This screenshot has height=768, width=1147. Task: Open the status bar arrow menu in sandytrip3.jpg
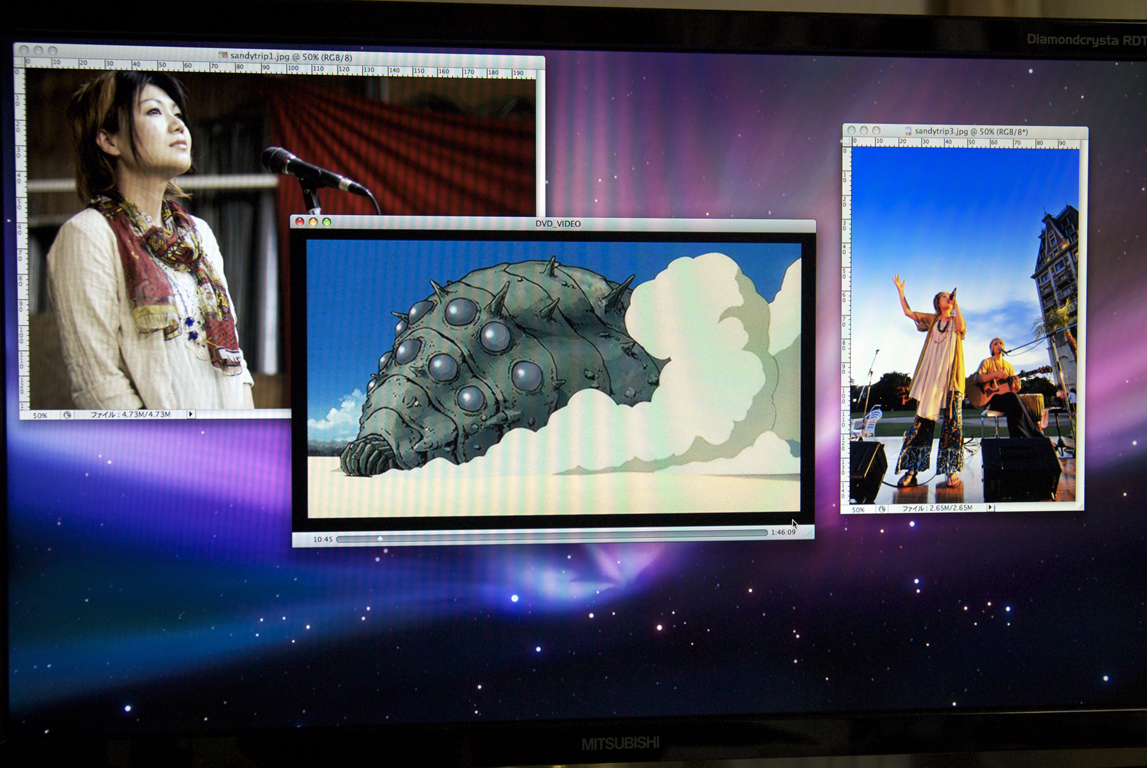(x=990, y=507)
